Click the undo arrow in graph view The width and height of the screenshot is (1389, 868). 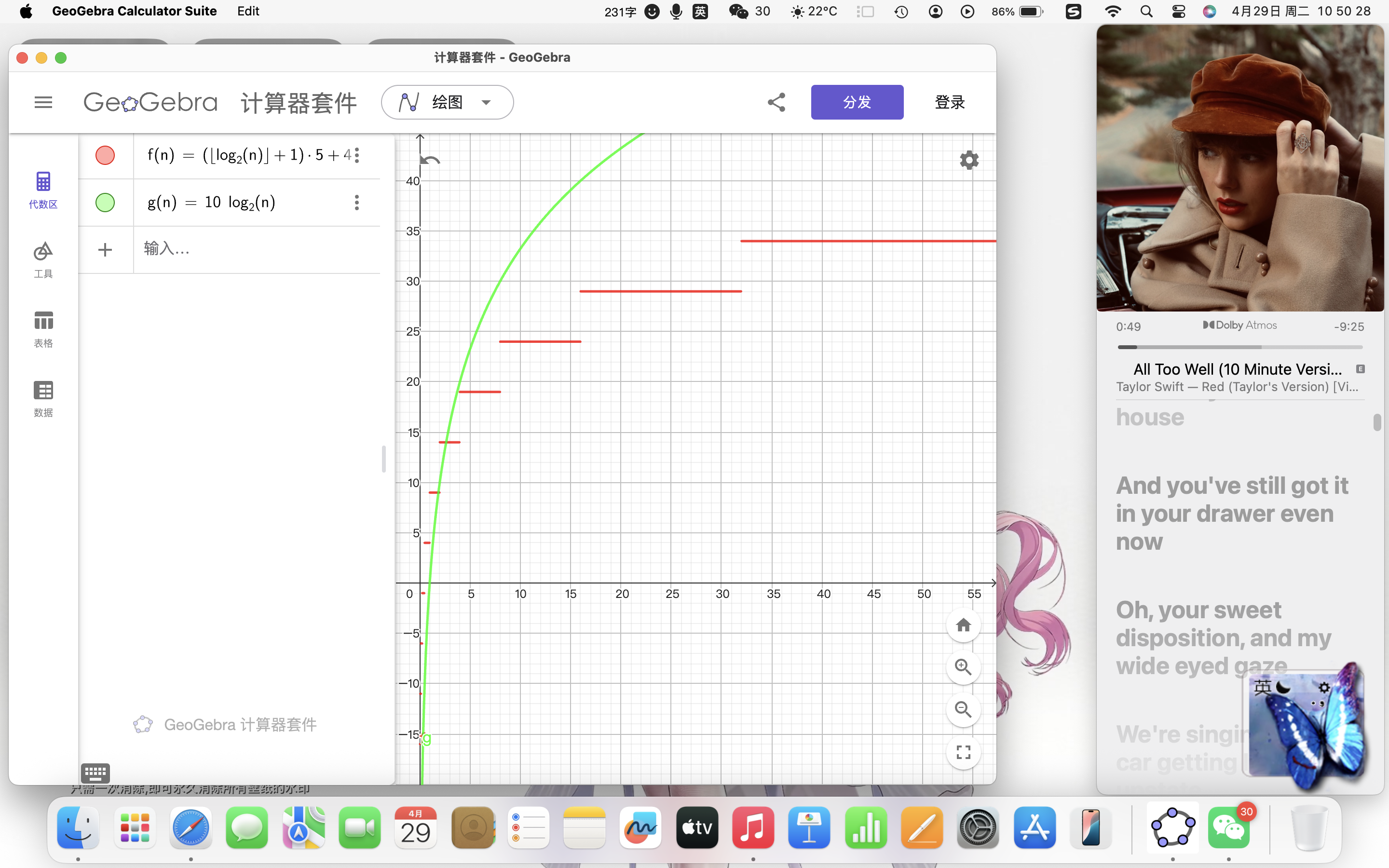tap(430, 160)
